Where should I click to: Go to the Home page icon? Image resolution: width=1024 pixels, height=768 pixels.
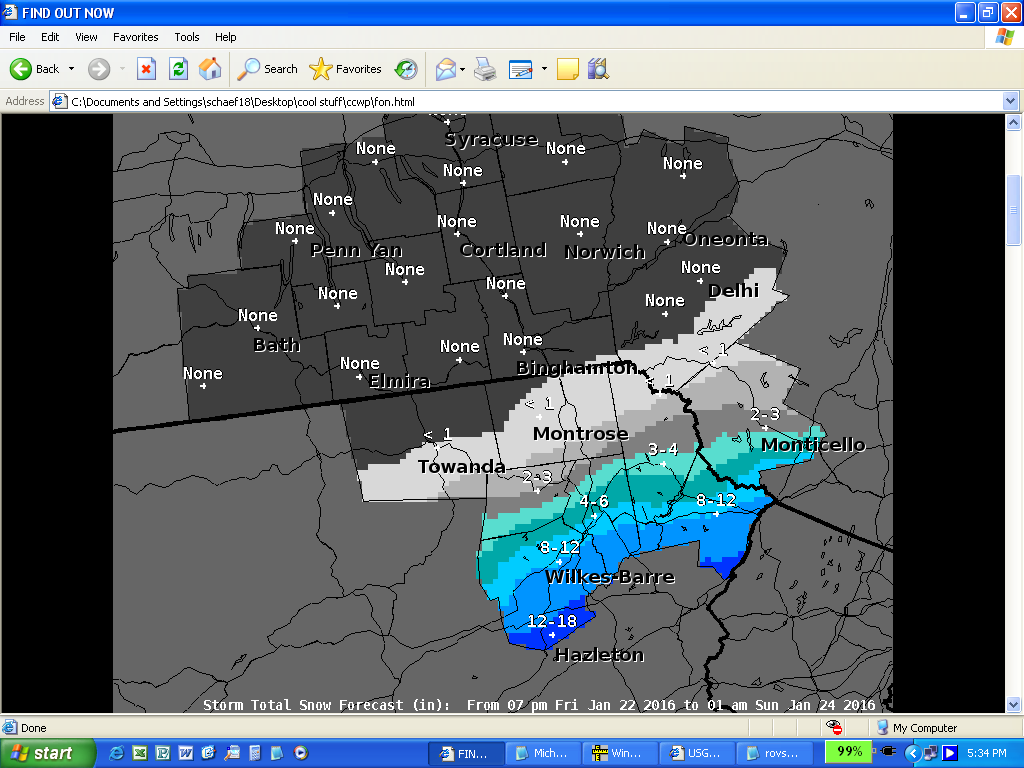click(210, 69)
